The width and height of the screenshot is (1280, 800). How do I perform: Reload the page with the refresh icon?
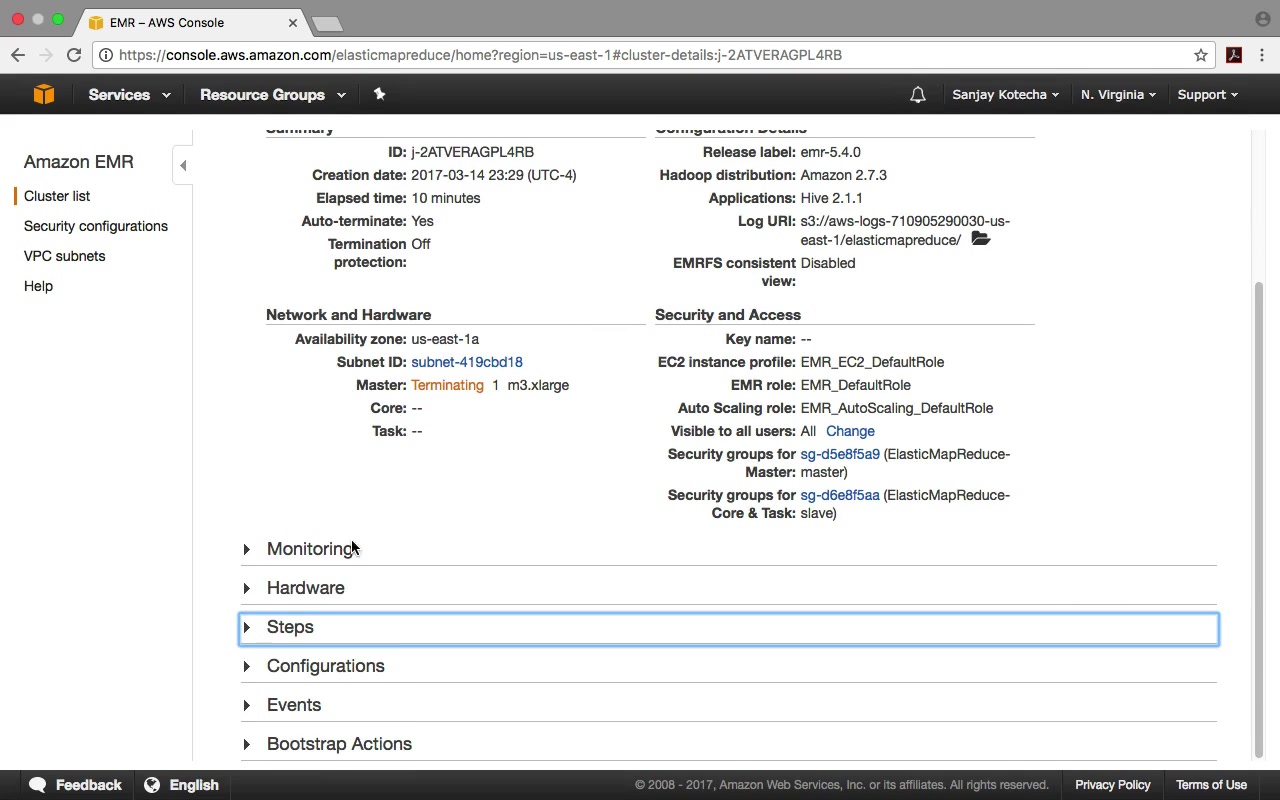click(74, 55)
